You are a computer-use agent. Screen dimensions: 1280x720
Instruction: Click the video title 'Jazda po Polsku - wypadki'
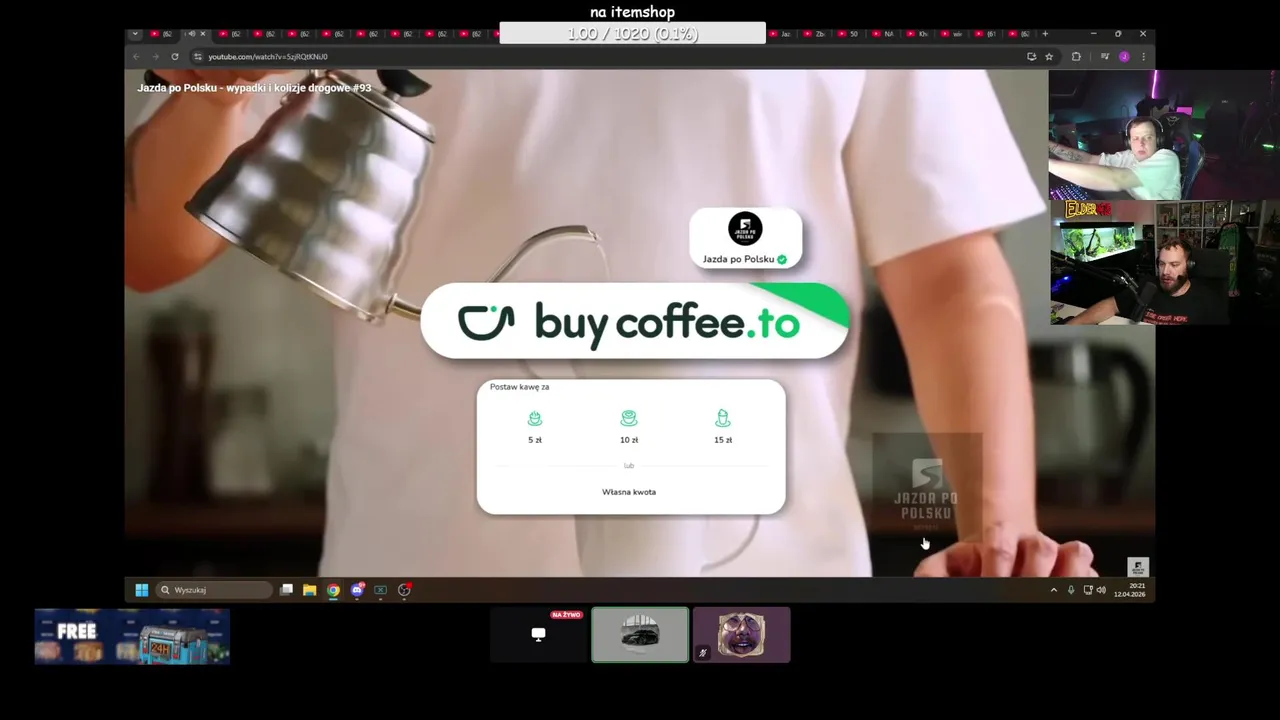click(x=254, y=88)
